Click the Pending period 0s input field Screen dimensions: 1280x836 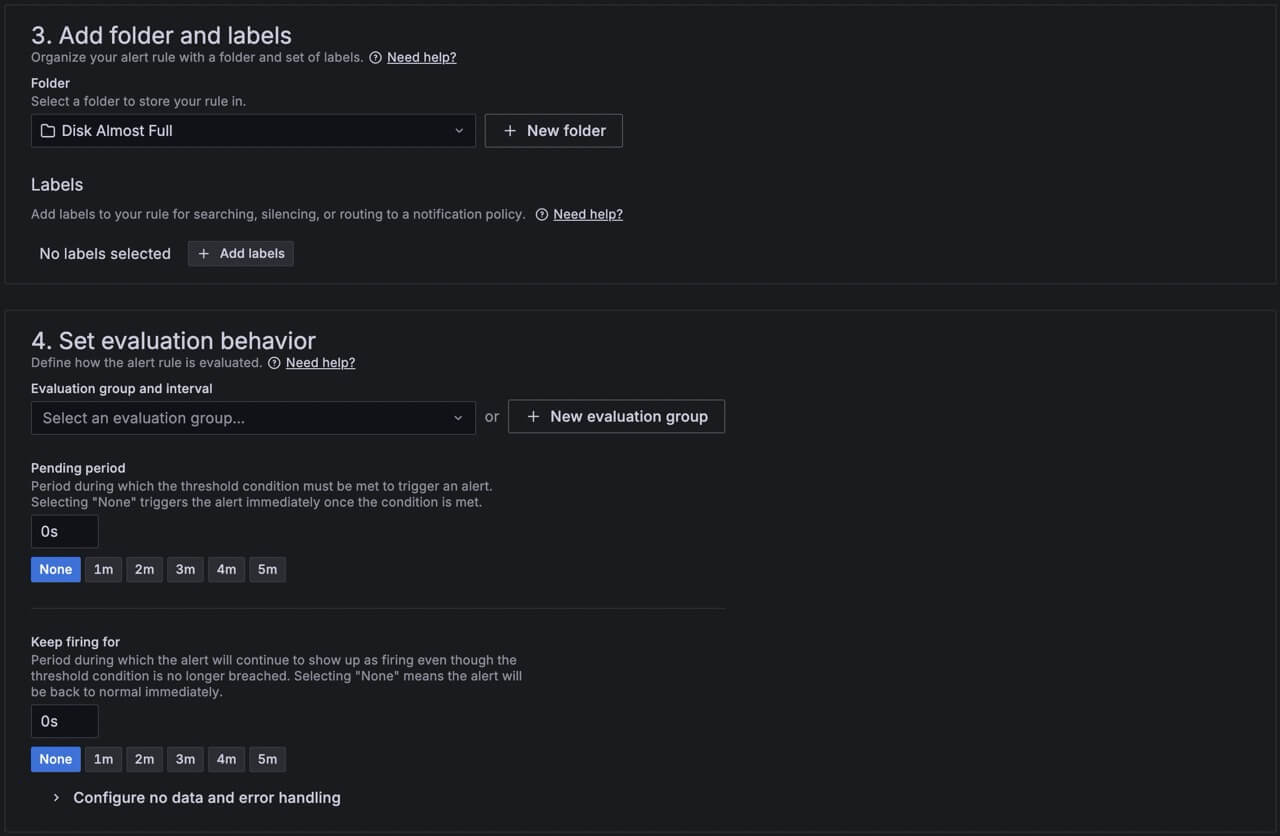(65, 532)
